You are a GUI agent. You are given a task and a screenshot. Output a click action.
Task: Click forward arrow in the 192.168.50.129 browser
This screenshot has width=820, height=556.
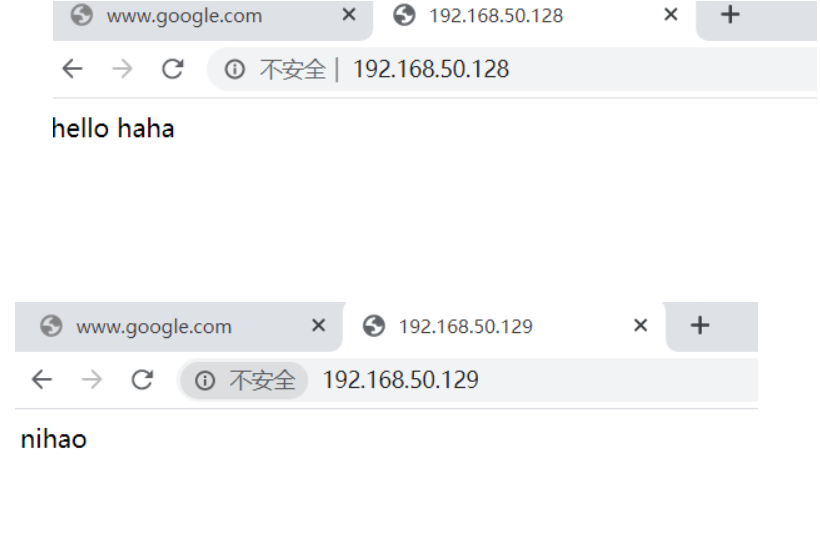(92, 379)
